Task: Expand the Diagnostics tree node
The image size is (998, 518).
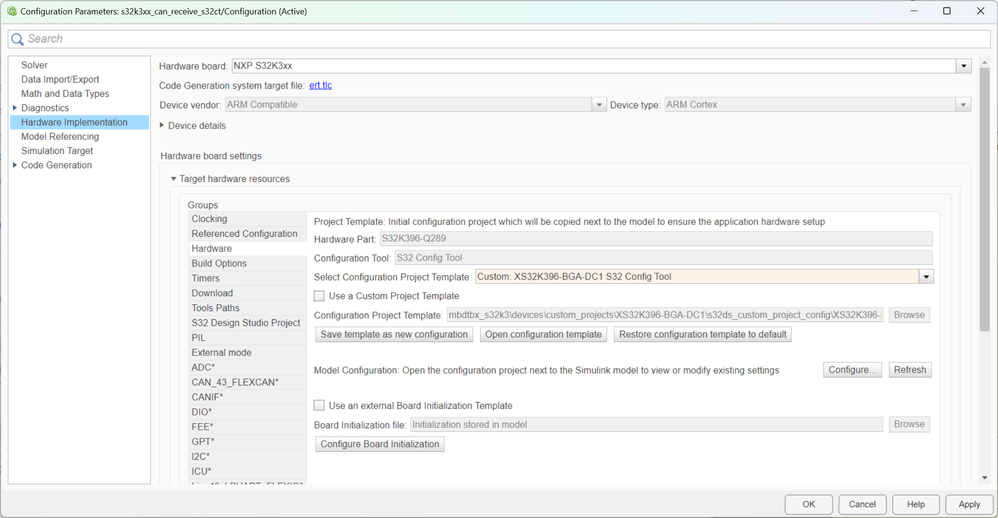Action: 15,108
